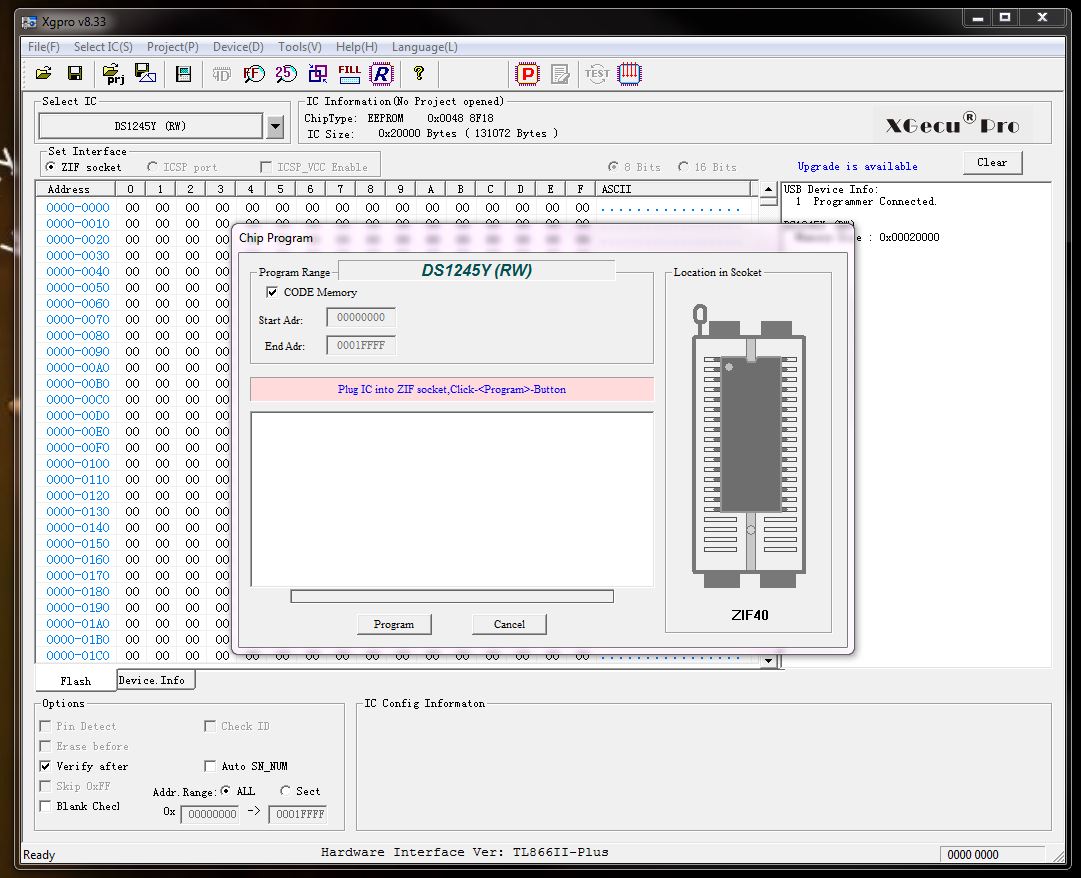Toggle the Pin Detect checkbox

coord(46,726)
